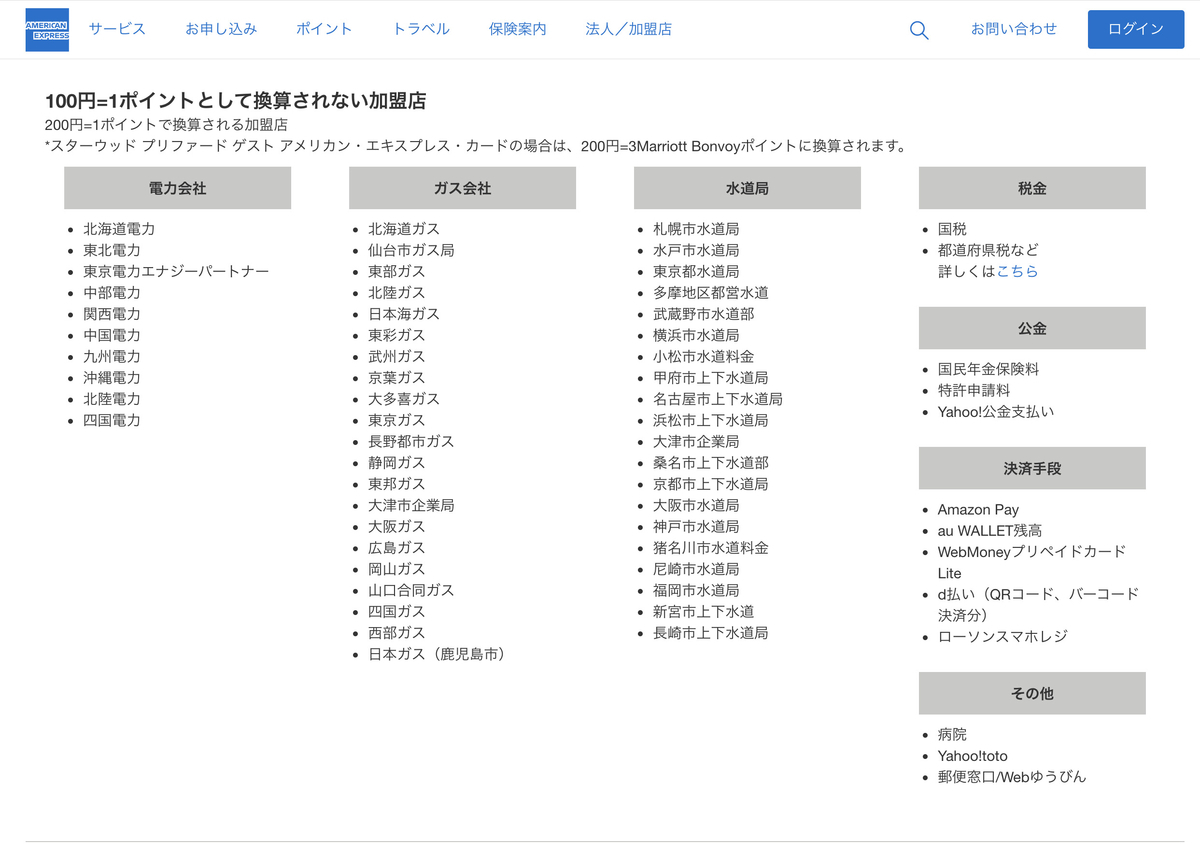Viewport: 1200px width, 844px height.
Task: Click the au WALLET残高 entry
Action: click(x=990, y=531)
